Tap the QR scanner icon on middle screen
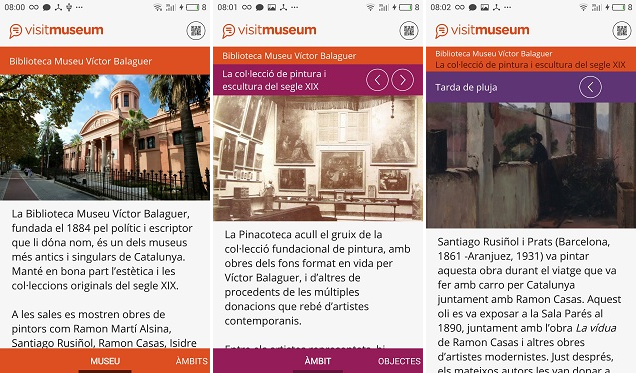 [409, 30]
